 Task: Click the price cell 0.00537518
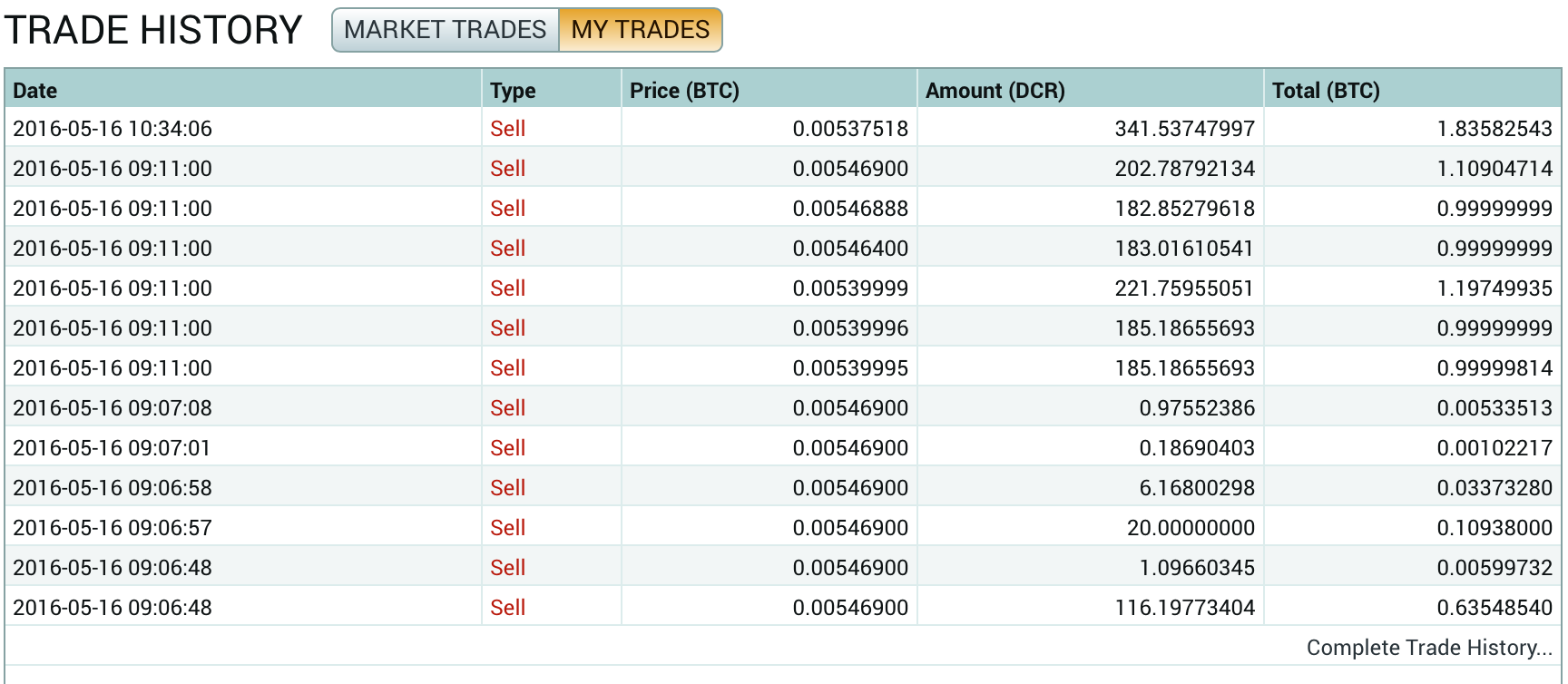[850, 129]
